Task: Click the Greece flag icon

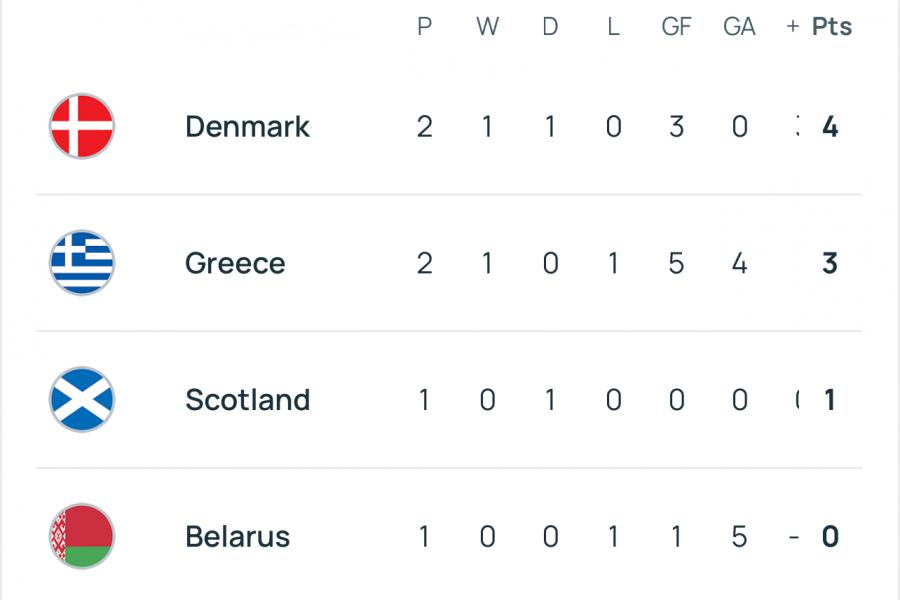Action: [x=82, y=263]
